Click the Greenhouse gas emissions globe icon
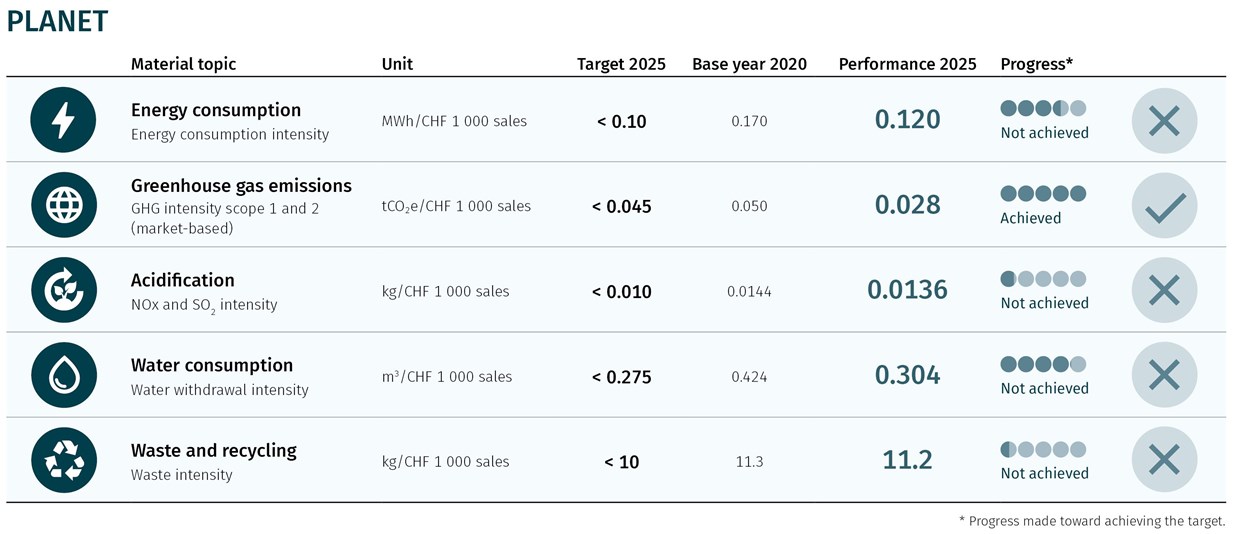 (63, 205)
